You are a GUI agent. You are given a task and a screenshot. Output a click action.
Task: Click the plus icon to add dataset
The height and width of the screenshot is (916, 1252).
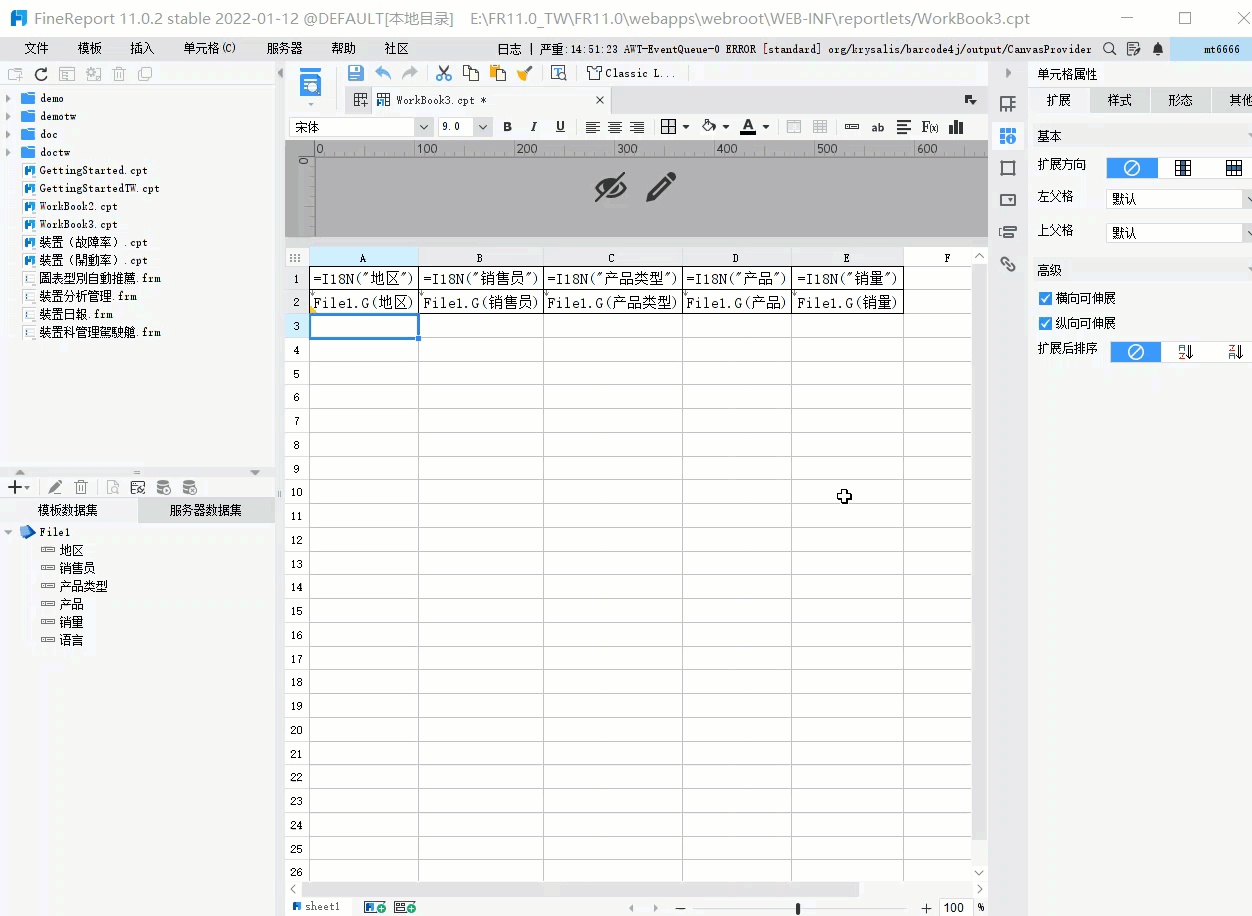(14, 487)
